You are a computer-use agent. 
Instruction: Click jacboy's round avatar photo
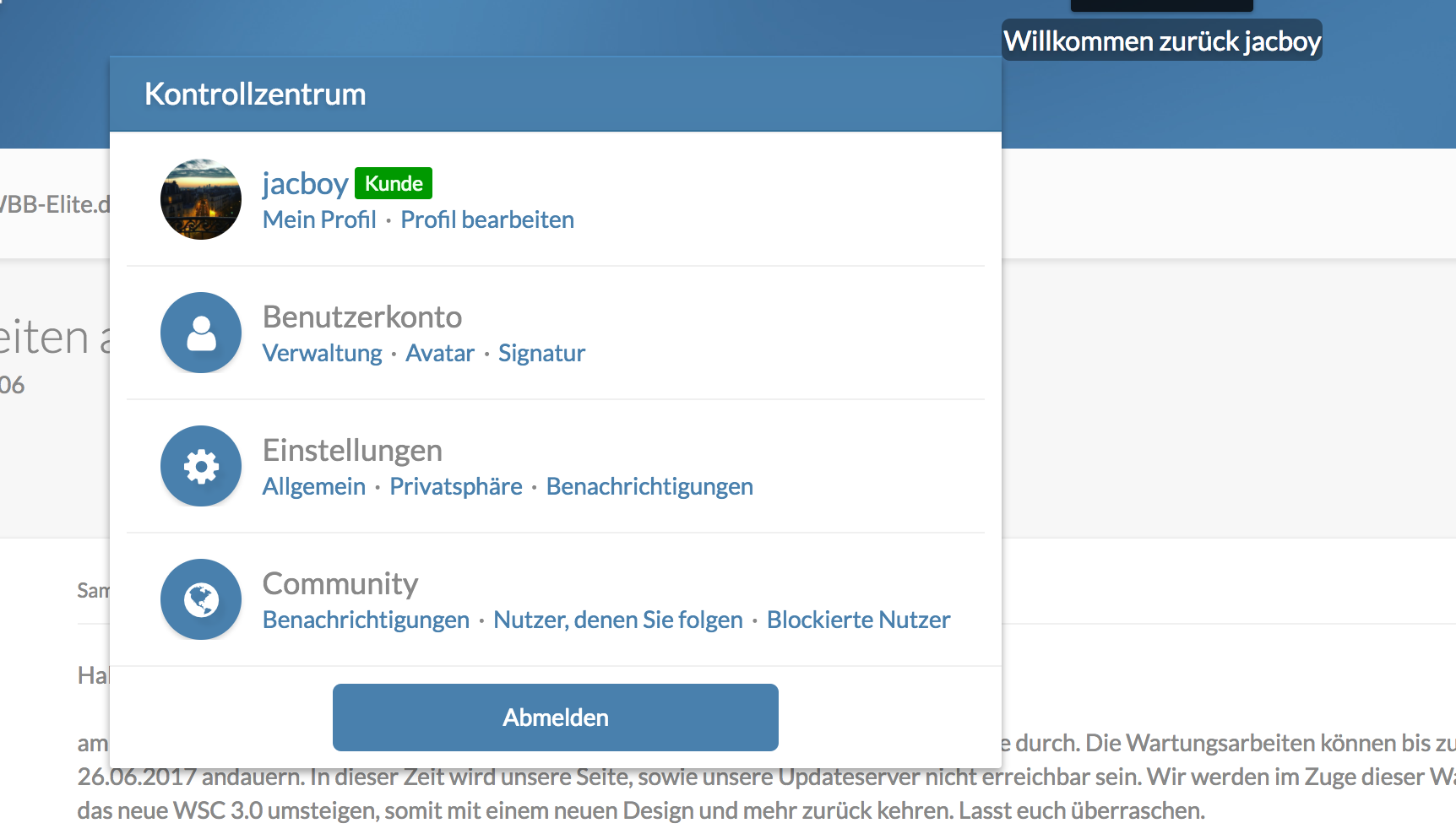pyautogui.click(x=201, y=199)
